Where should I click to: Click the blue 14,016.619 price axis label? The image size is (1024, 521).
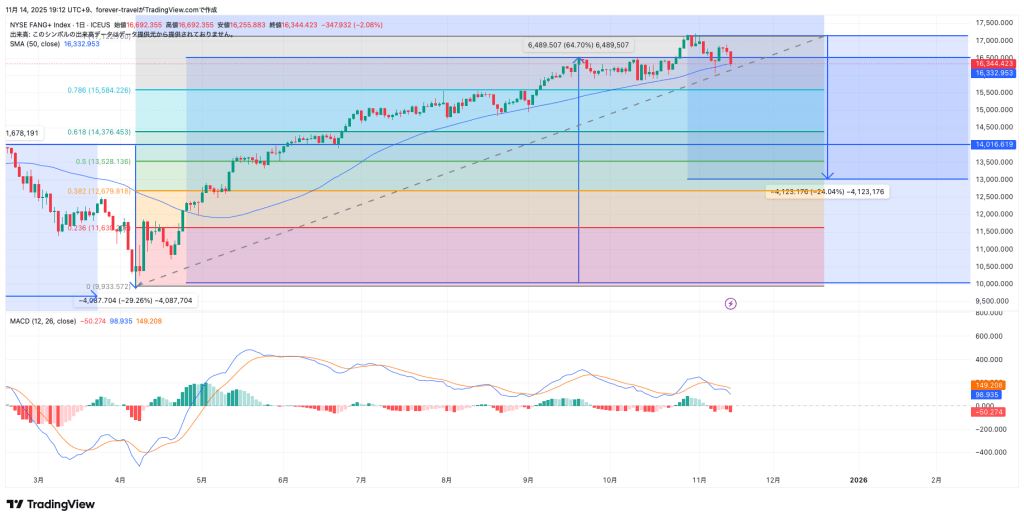point(993,144)
